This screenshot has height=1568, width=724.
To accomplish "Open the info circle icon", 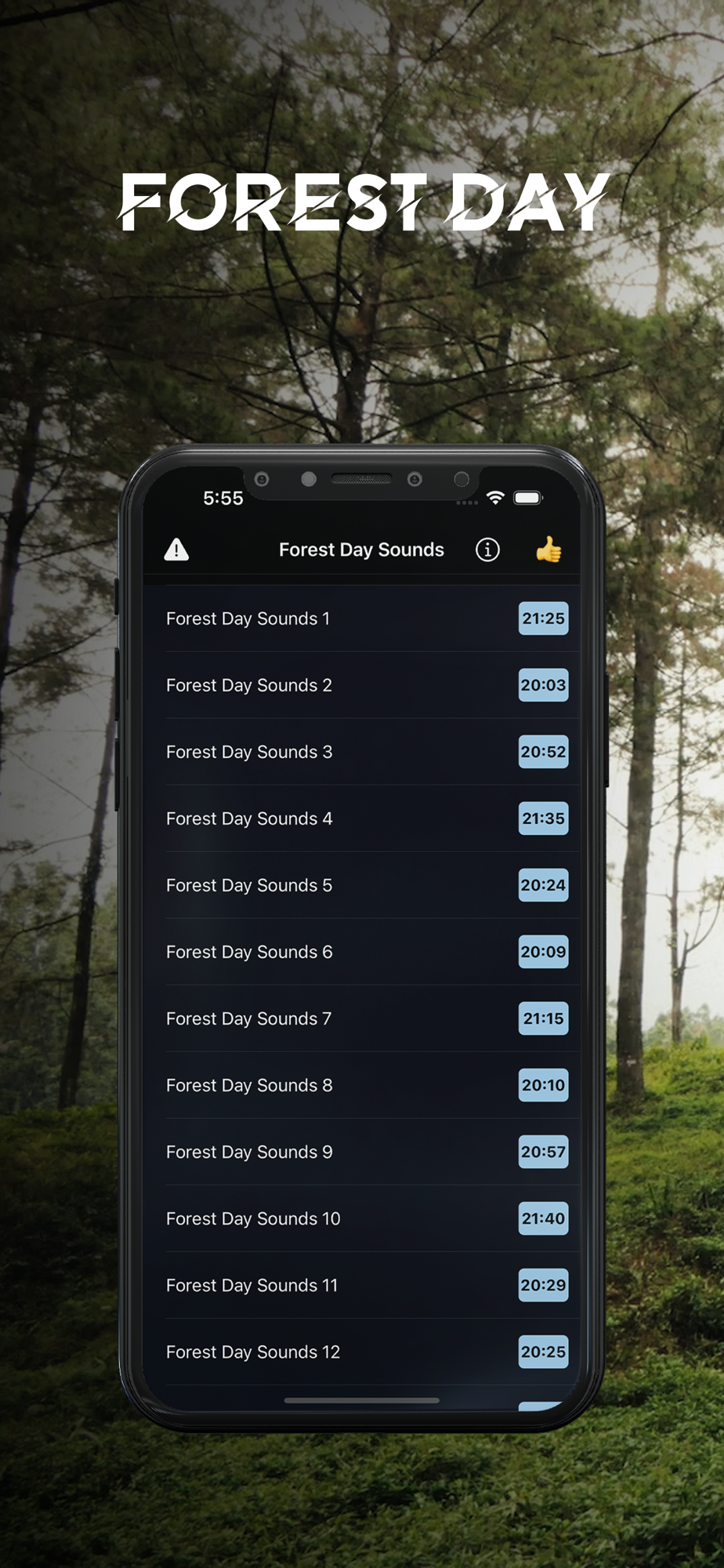I will tap(487, 550).
